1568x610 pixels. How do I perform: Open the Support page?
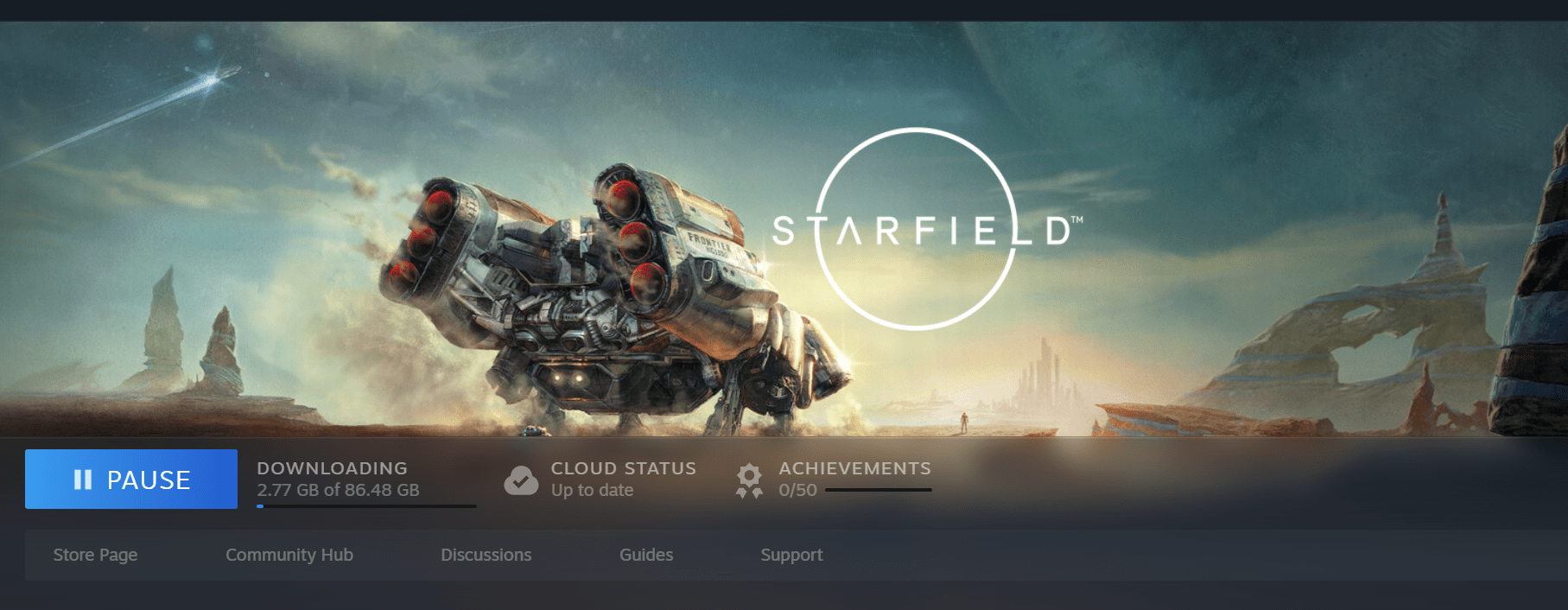[x=791, y=555]
